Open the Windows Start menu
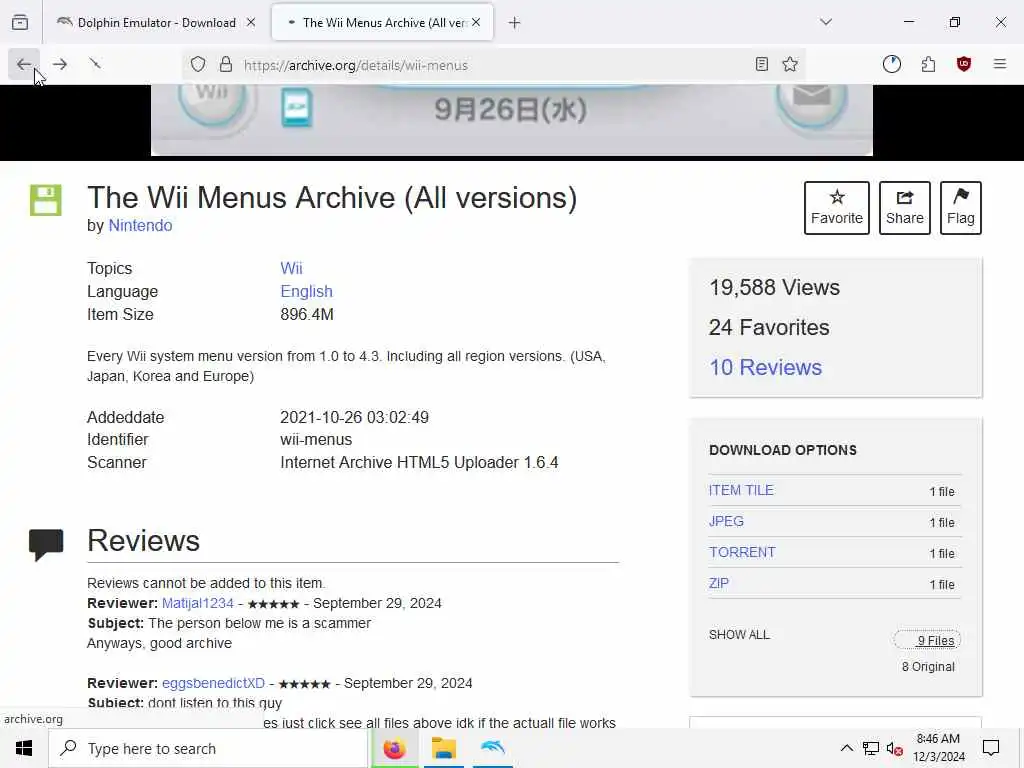 (x=24, y=748)
